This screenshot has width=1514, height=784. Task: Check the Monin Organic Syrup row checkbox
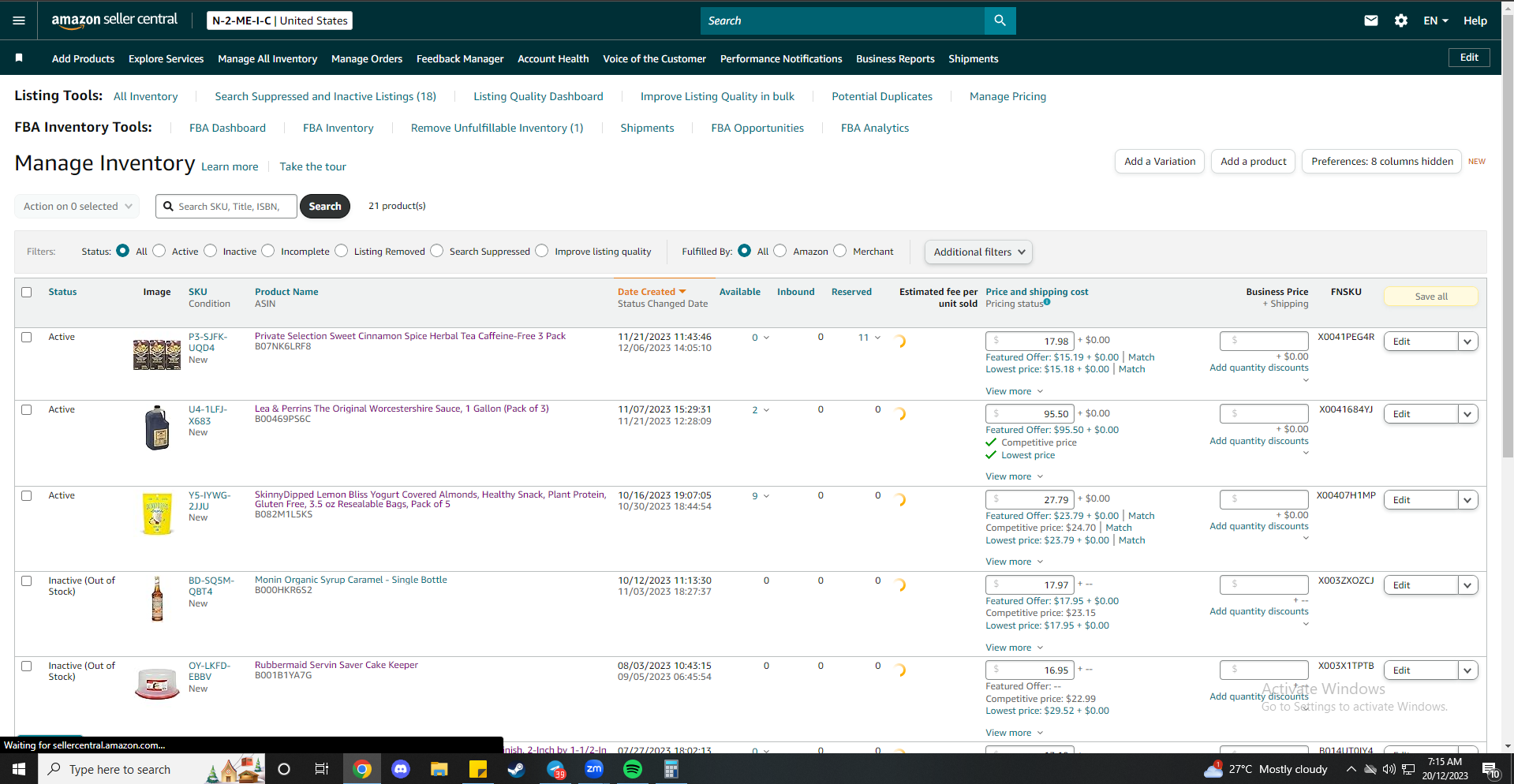tap(27, 581)
